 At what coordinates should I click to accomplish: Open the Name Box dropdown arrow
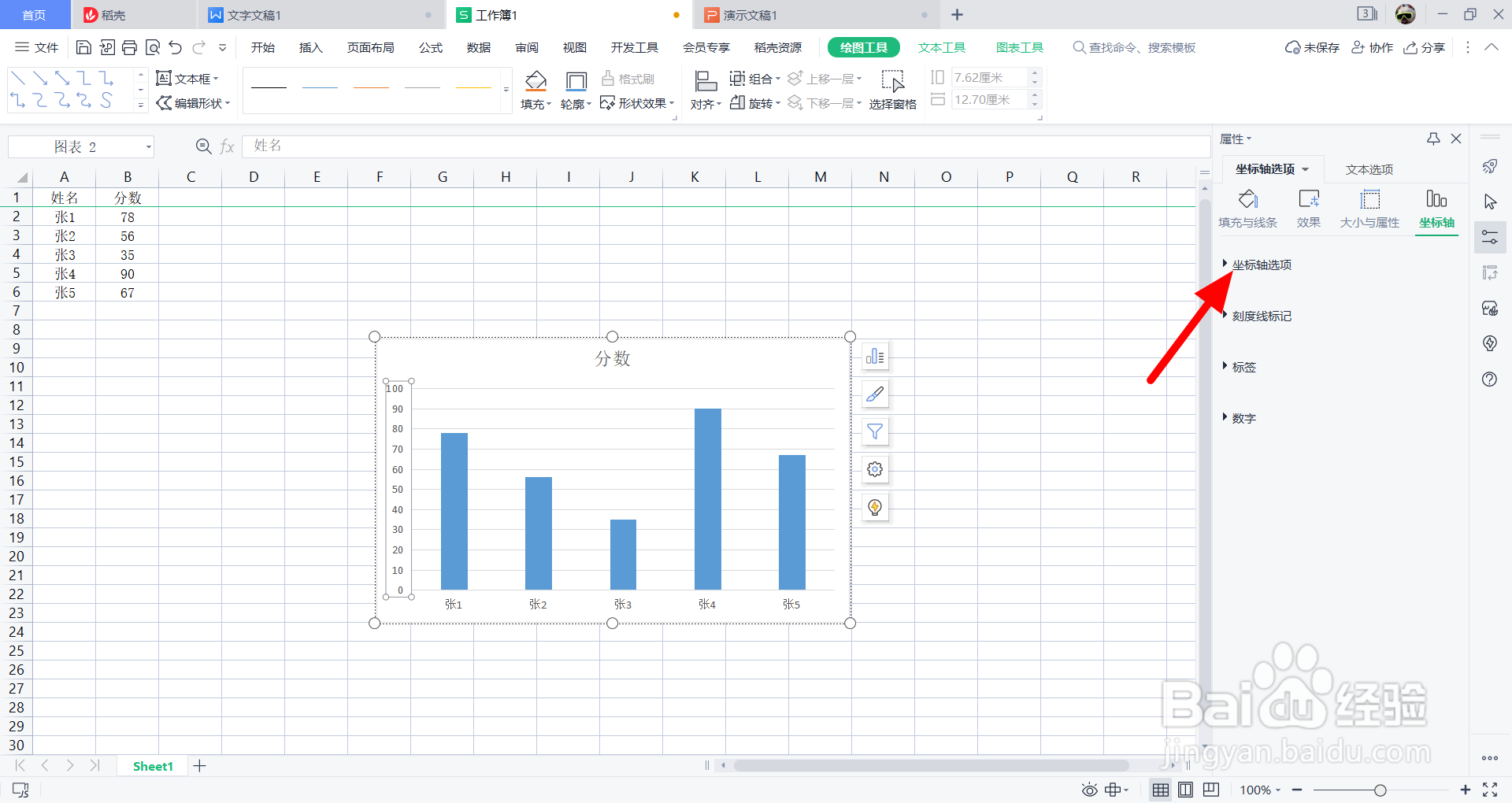(x=148, y=147)
